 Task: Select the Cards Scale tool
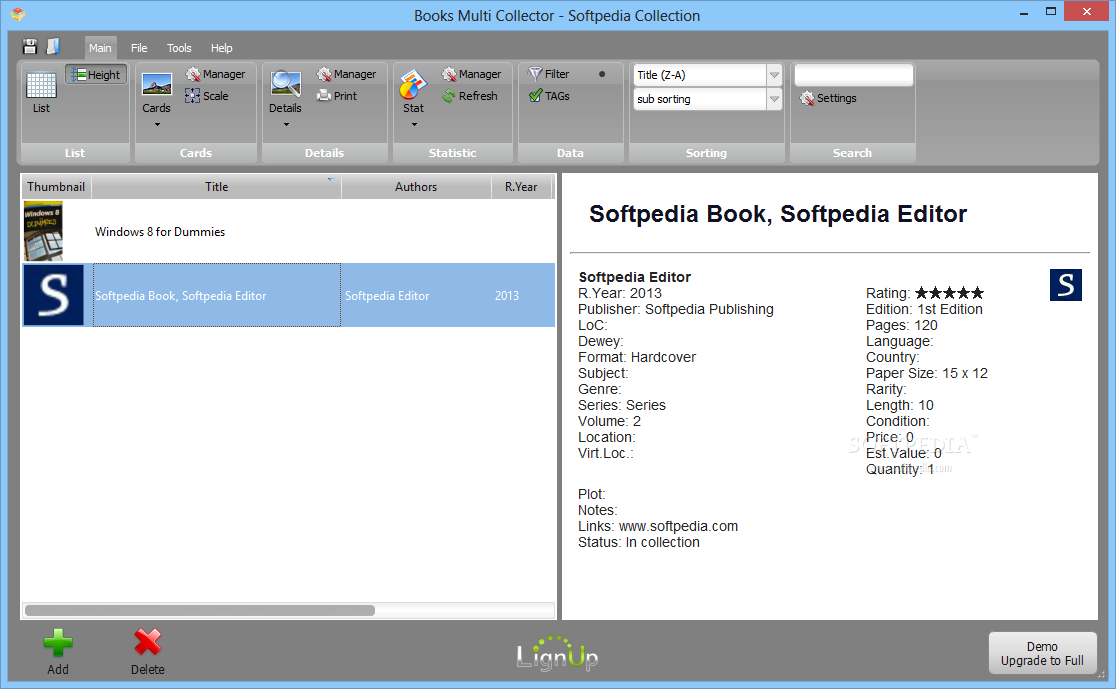tap(207, 96)
